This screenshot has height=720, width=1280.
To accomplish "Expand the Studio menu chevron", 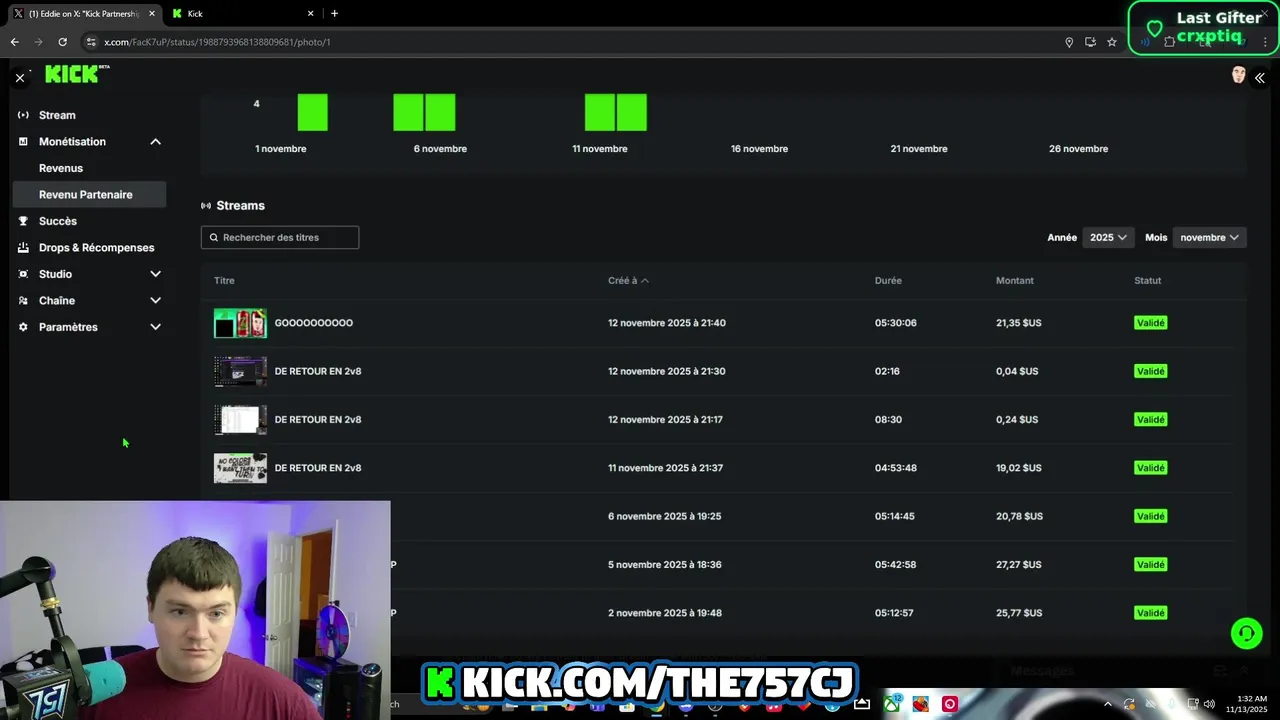I will (x=155, y=274).
